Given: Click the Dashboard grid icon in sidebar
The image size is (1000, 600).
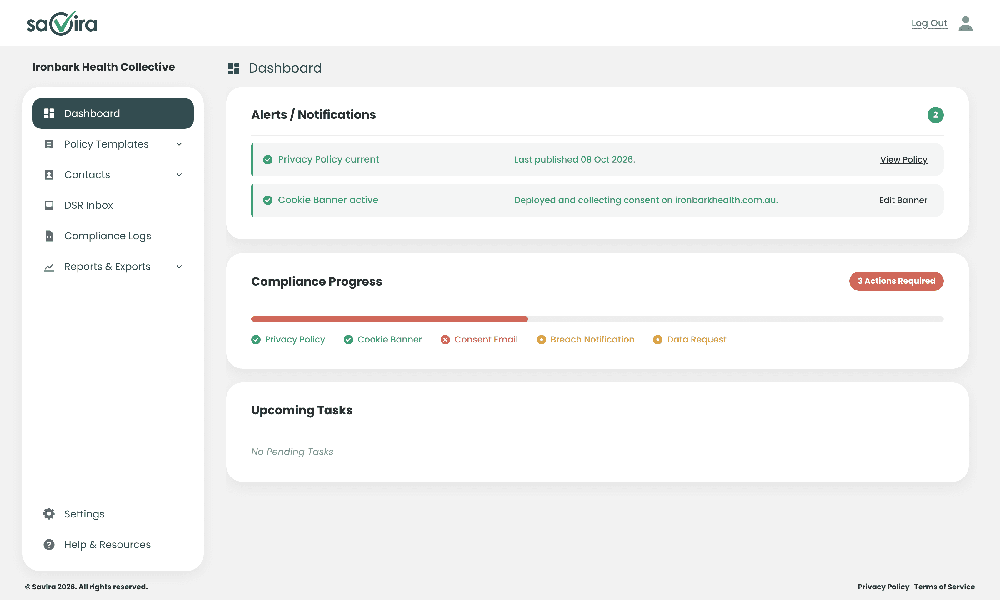Looking at the screenshot, I should click(48, 113).
